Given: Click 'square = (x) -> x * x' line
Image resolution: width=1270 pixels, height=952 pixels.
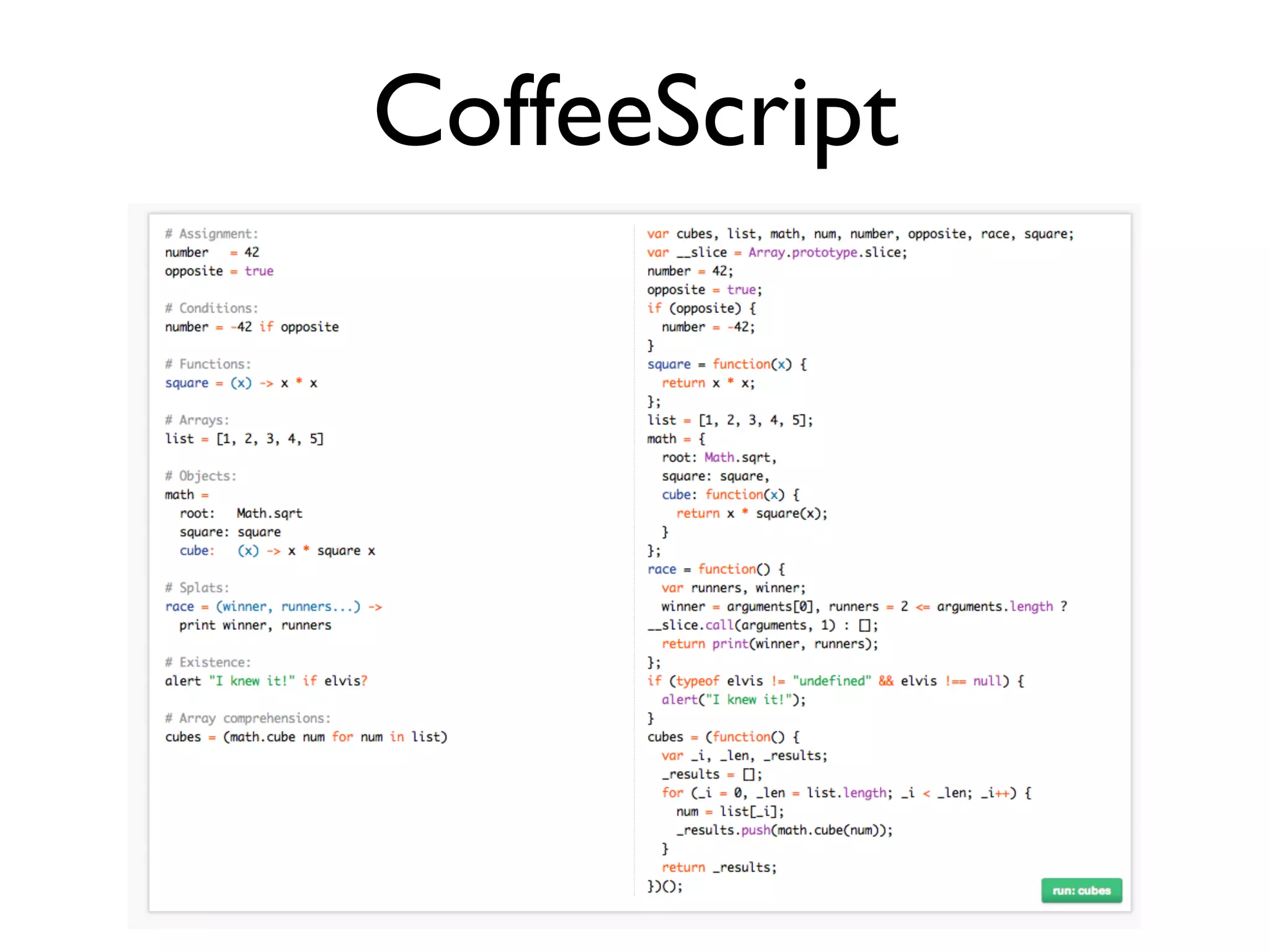Looking at the screenshot, I should coord(241,383).
